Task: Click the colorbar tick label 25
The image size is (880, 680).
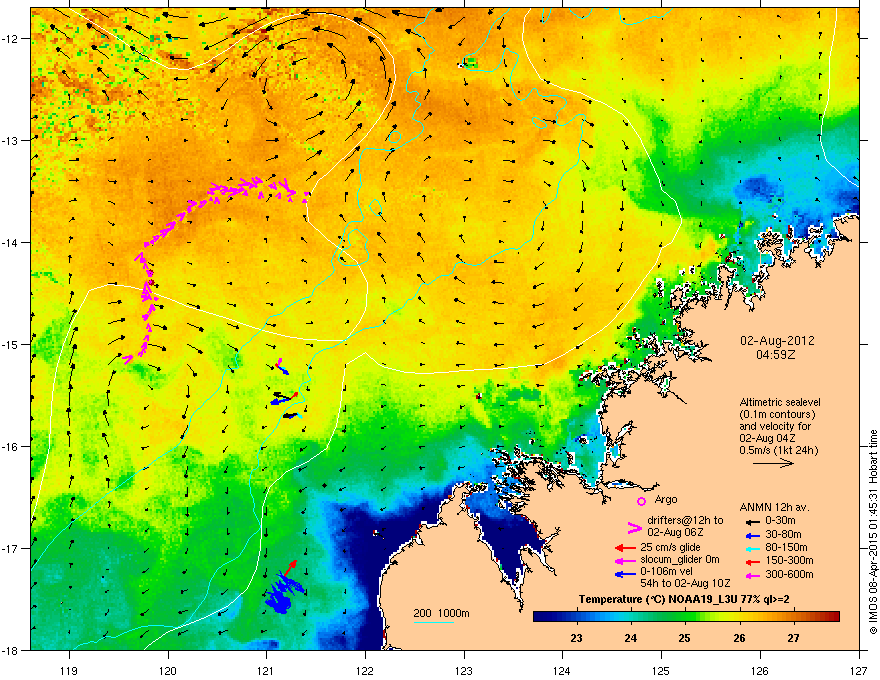Action: (684, 638)
